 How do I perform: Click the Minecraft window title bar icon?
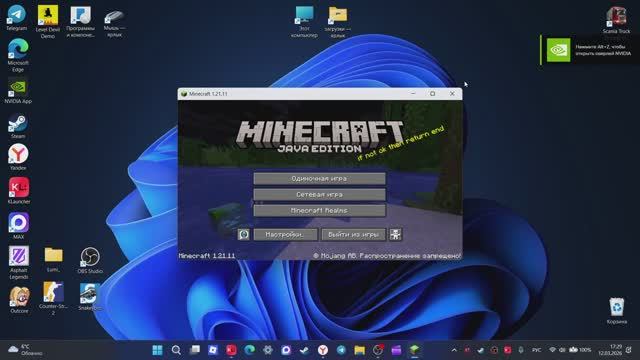(184, 94)
